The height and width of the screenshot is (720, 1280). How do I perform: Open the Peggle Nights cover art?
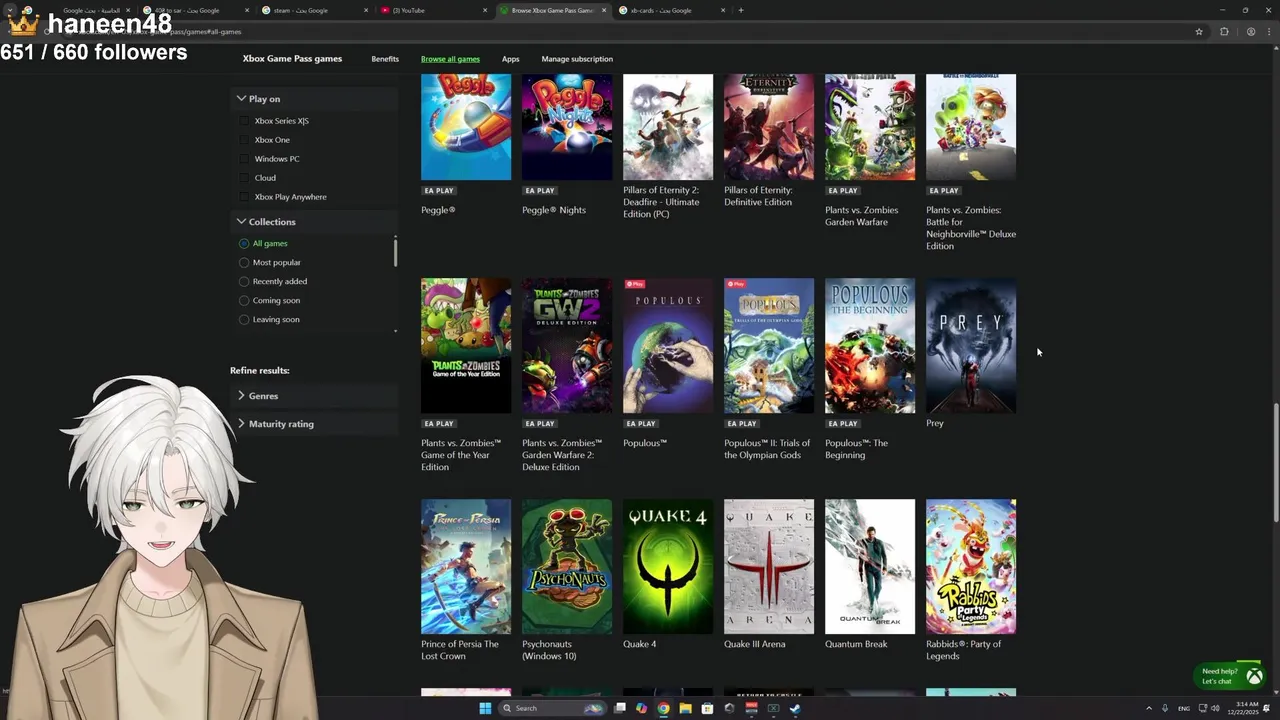[567, 127]
